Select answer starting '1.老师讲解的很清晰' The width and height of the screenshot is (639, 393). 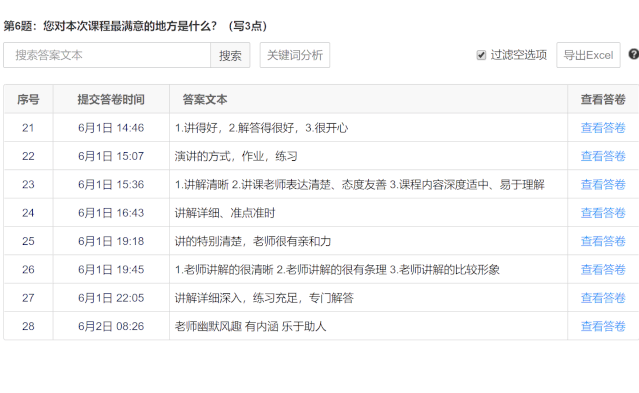(x=337, y=269)
